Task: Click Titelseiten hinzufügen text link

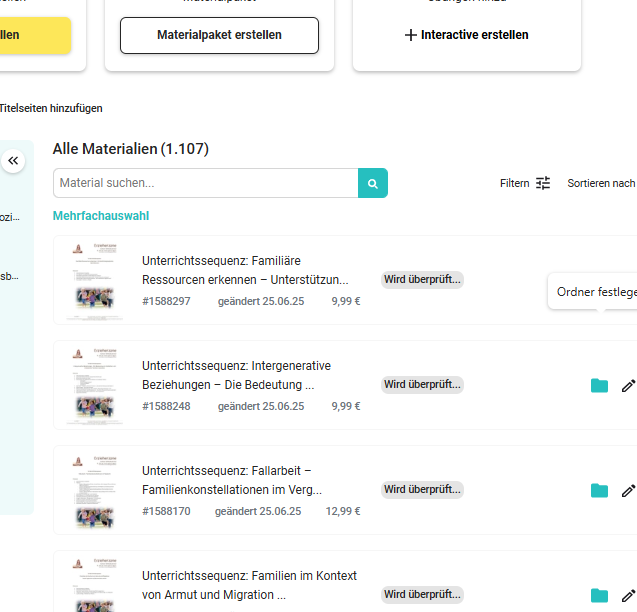Action: pyautogui.click(x=51, y=109)
